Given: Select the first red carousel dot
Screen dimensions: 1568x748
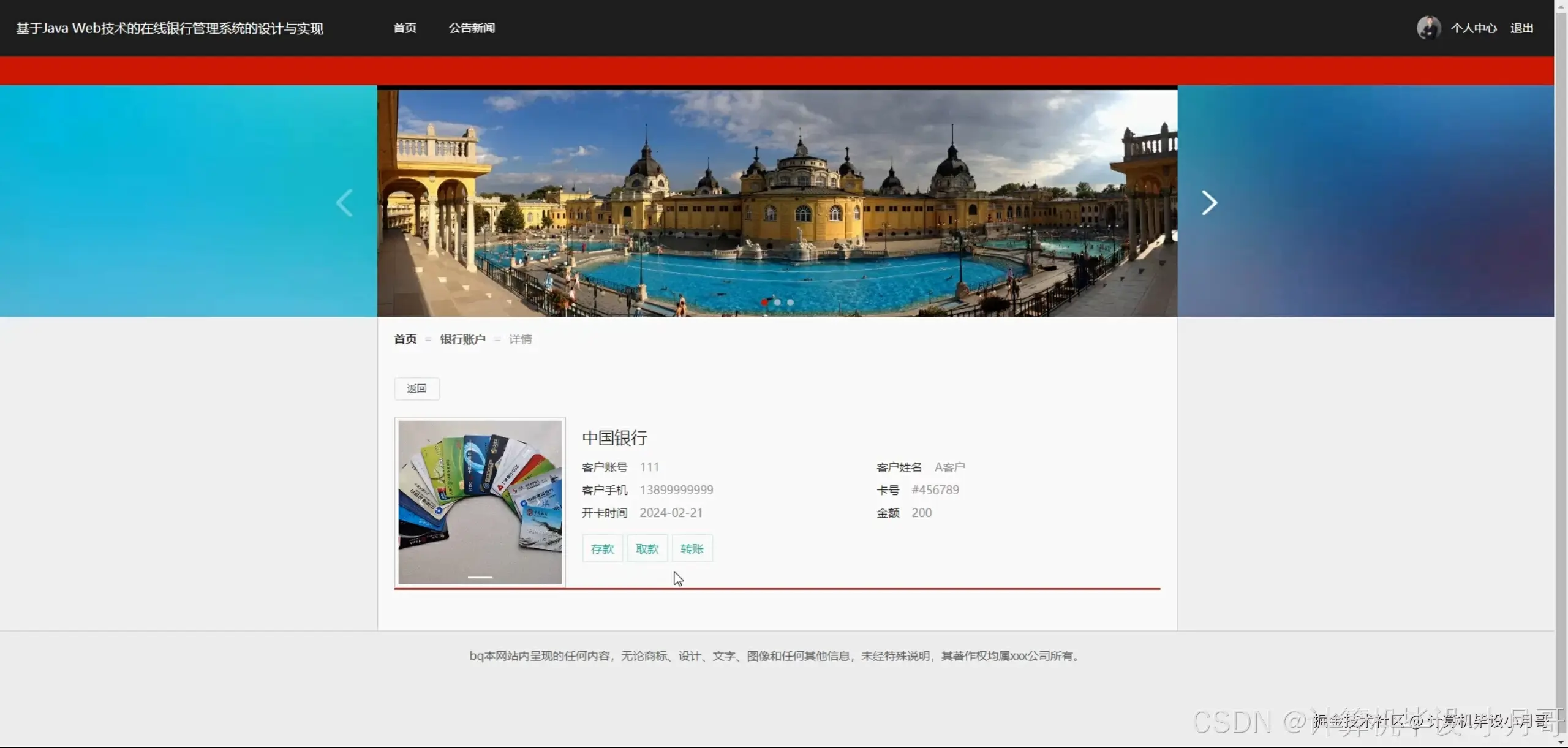Looking at the screenshot, I should click(764, 302).
